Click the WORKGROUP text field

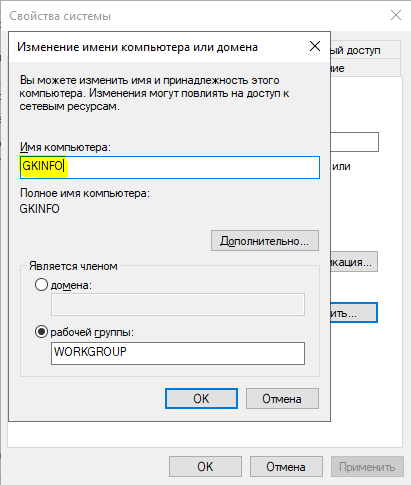(178, 353)
